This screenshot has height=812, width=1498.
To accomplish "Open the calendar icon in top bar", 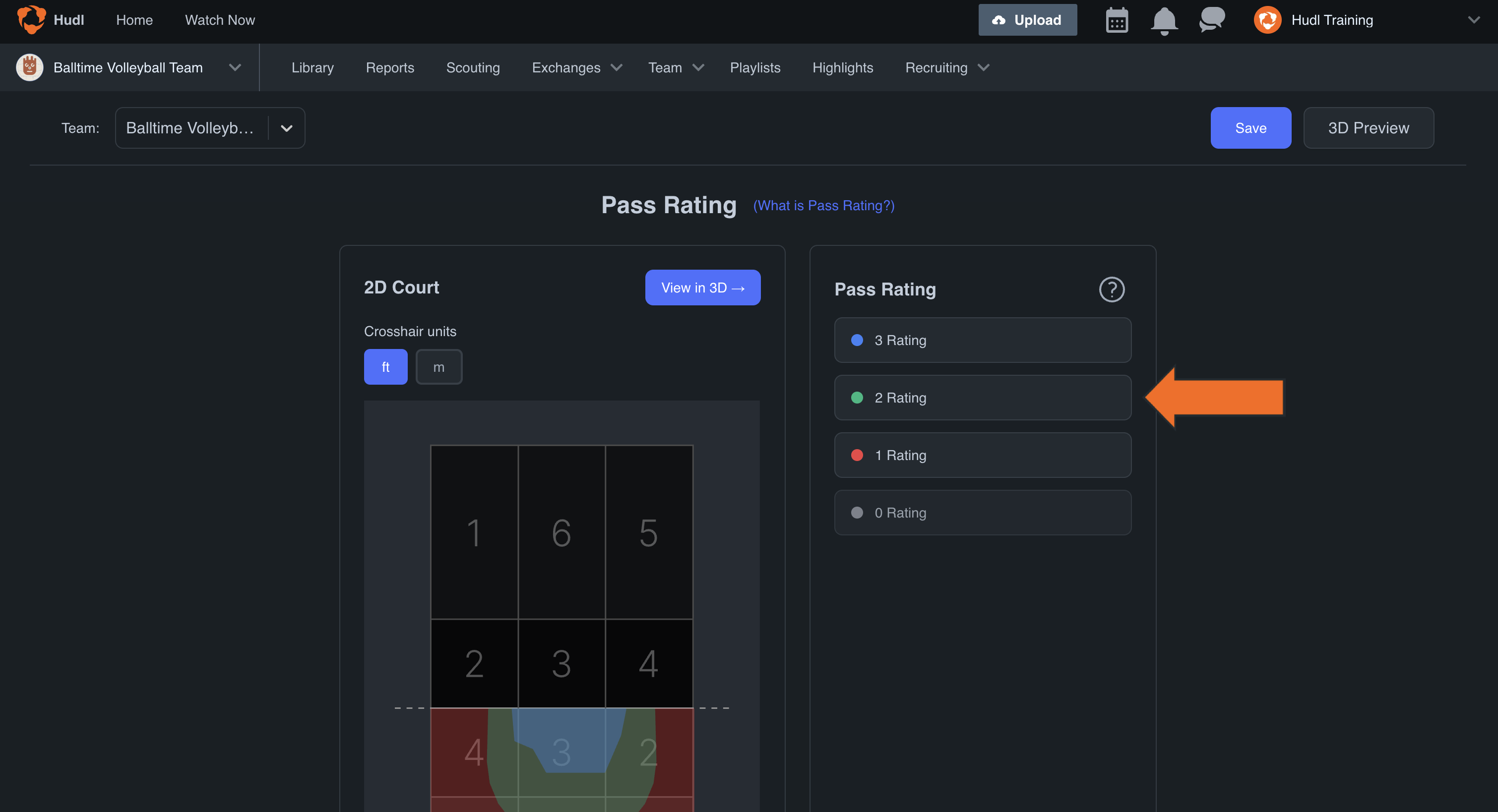I will (1117, 20).
